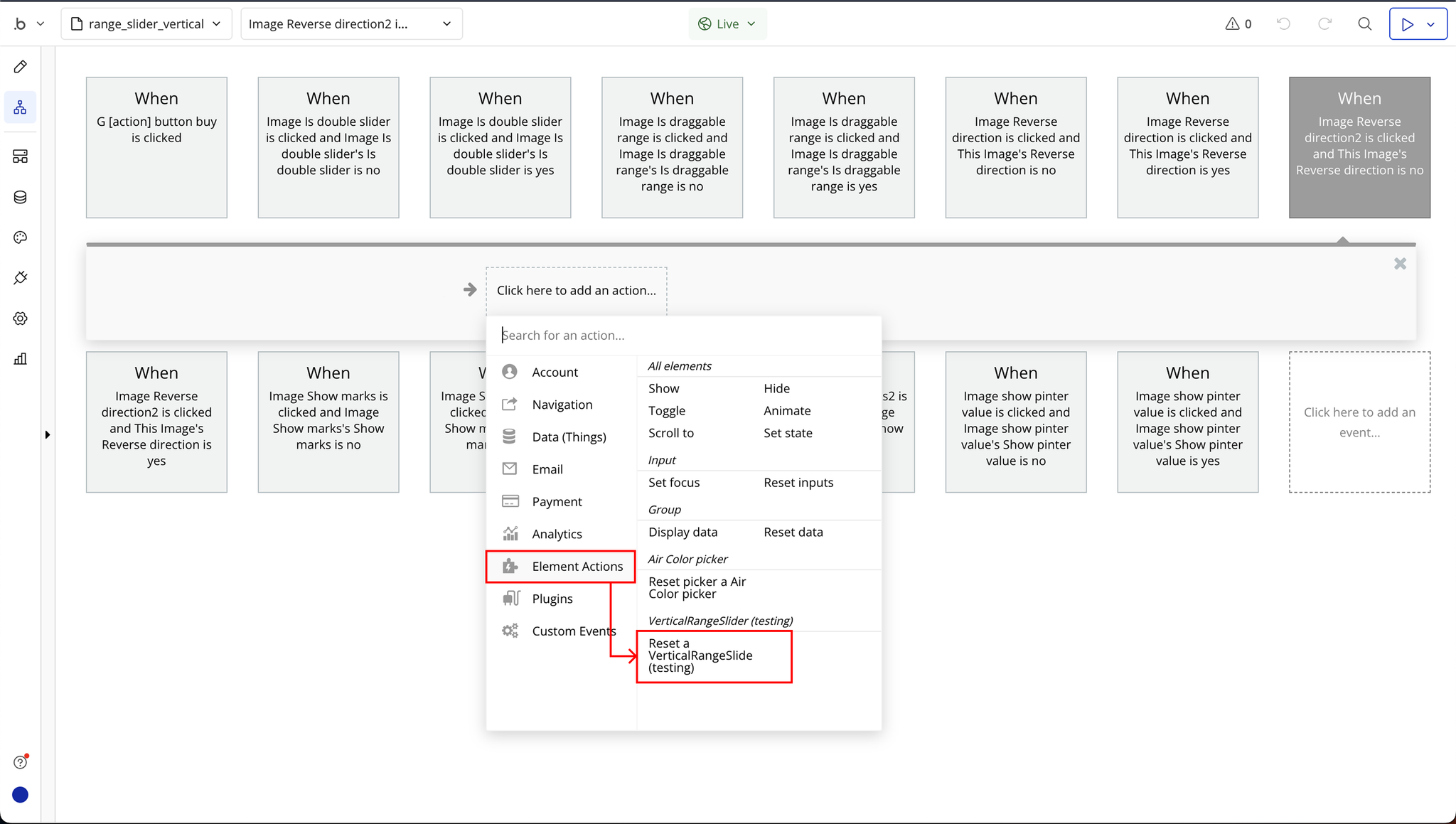
Task: Open the Live version dropdown
Action: (x=727, y=24)
